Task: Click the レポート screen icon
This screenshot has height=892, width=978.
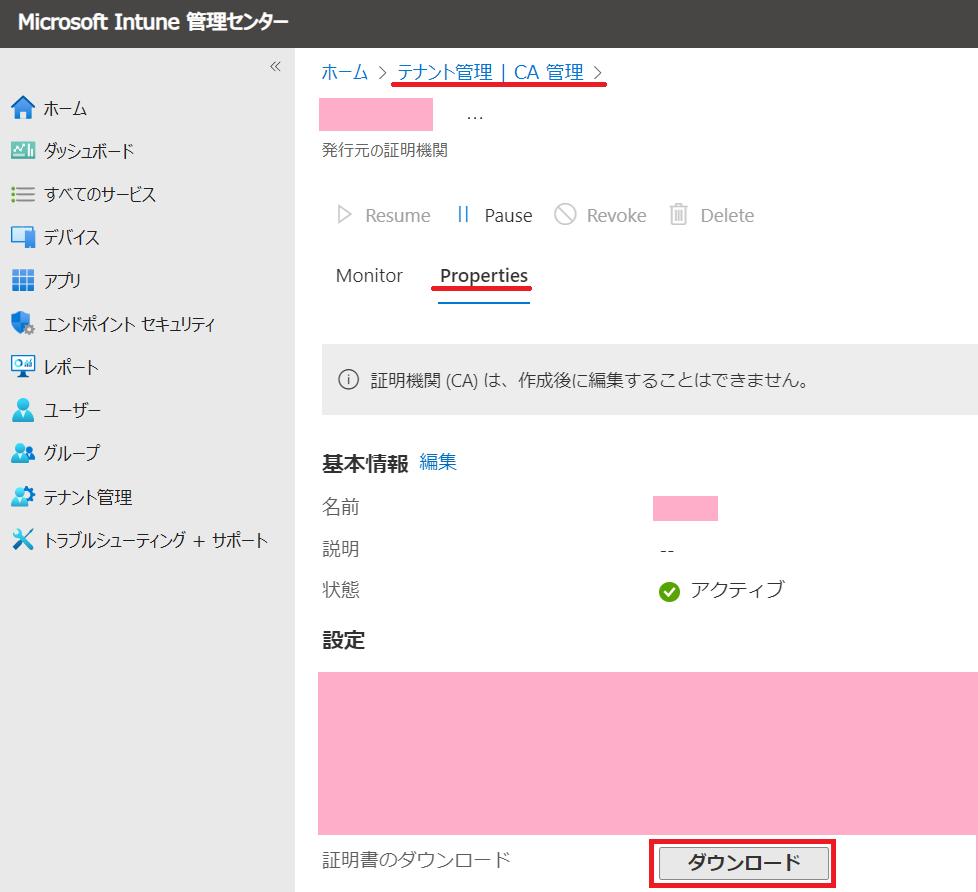Action: point(23,366)
